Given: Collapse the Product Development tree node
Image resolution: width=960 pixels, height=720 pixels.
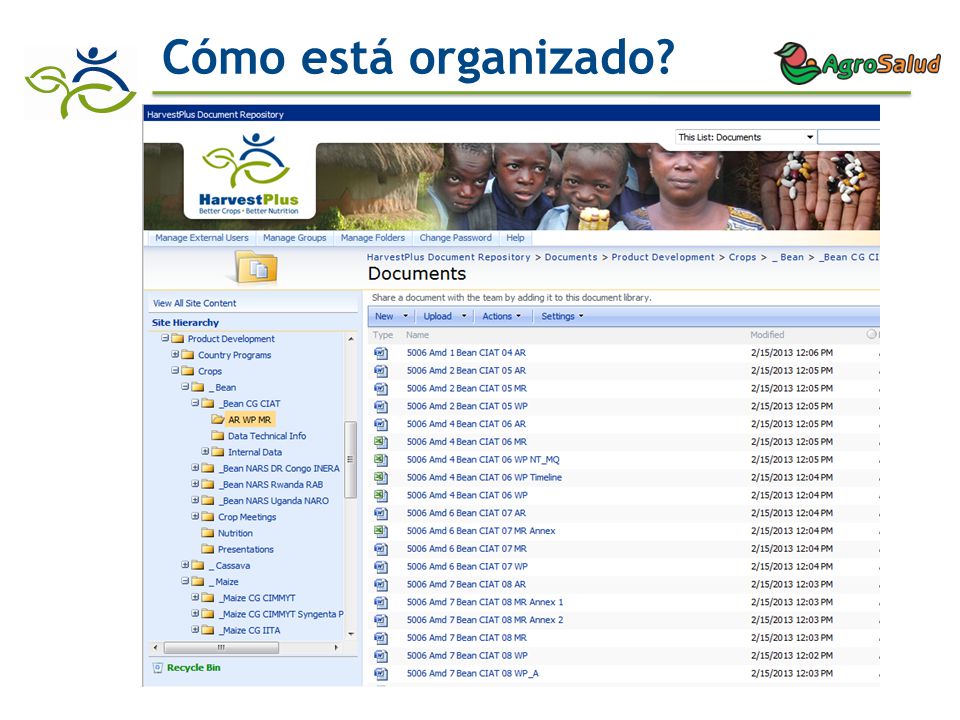Looking at the screenshot, I should pos(165,338).
